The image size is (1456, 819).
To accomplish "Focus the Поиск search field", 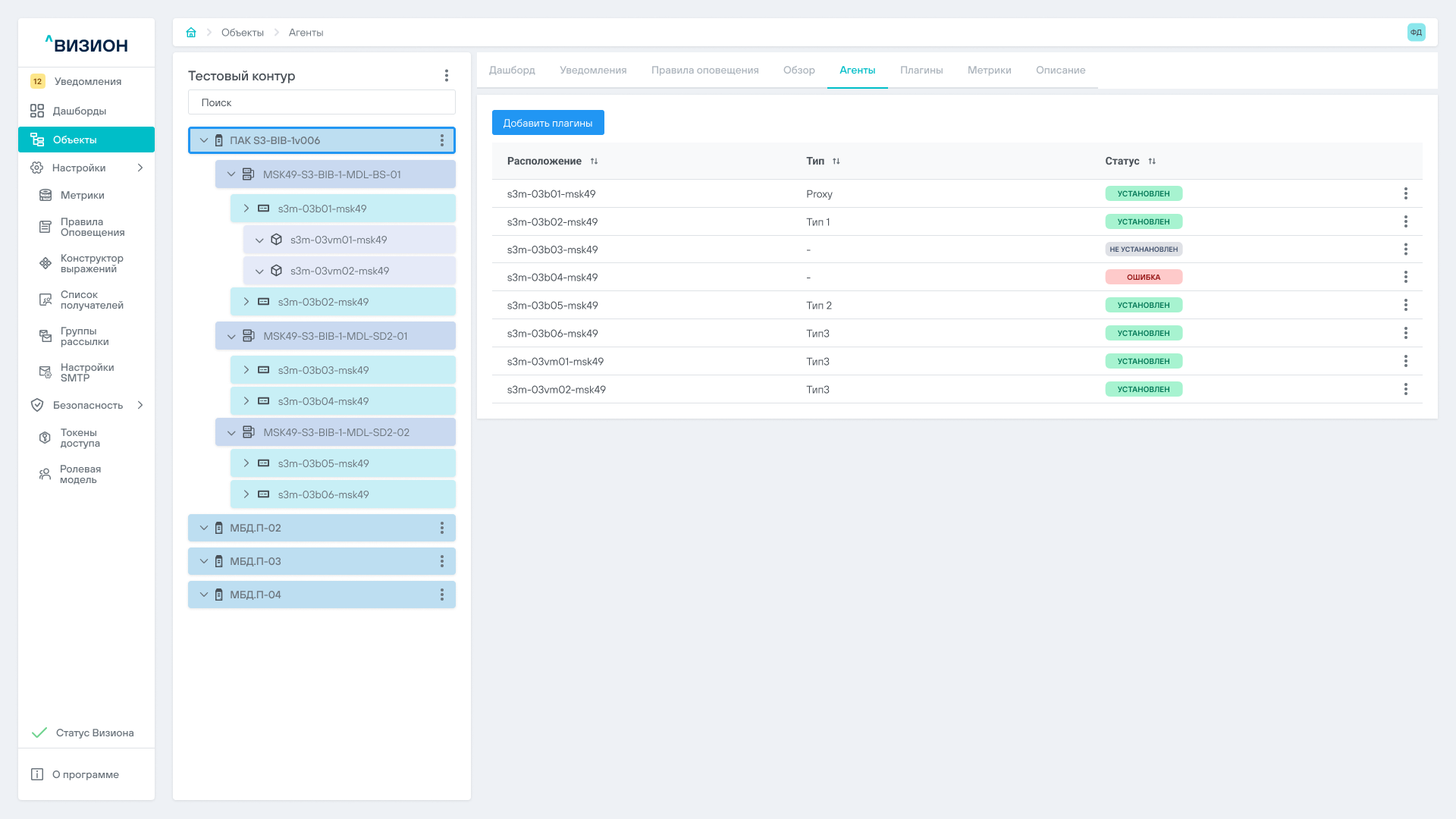I will click(x=322, y=102).
